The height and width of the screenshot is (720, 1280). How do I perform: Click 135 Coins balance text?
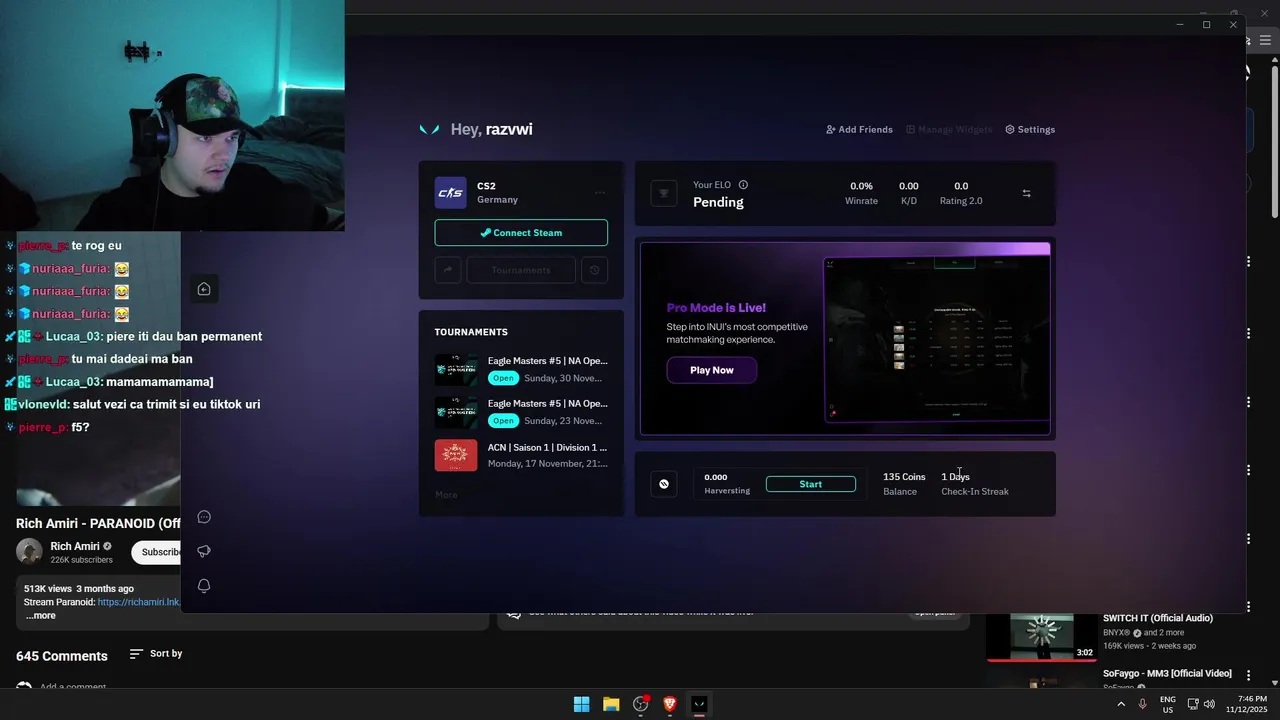(904, 477)
